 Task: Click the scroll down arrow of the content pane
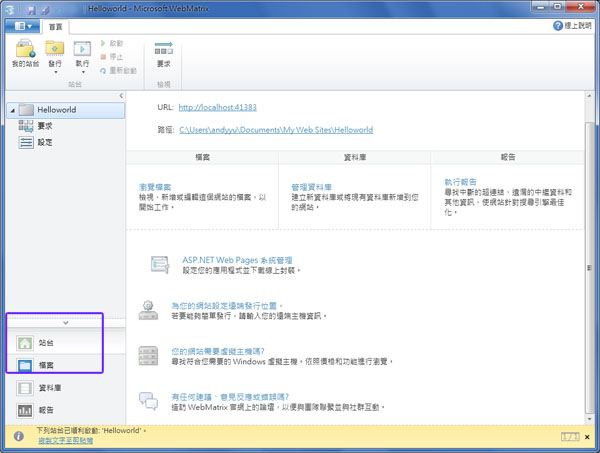589,419
